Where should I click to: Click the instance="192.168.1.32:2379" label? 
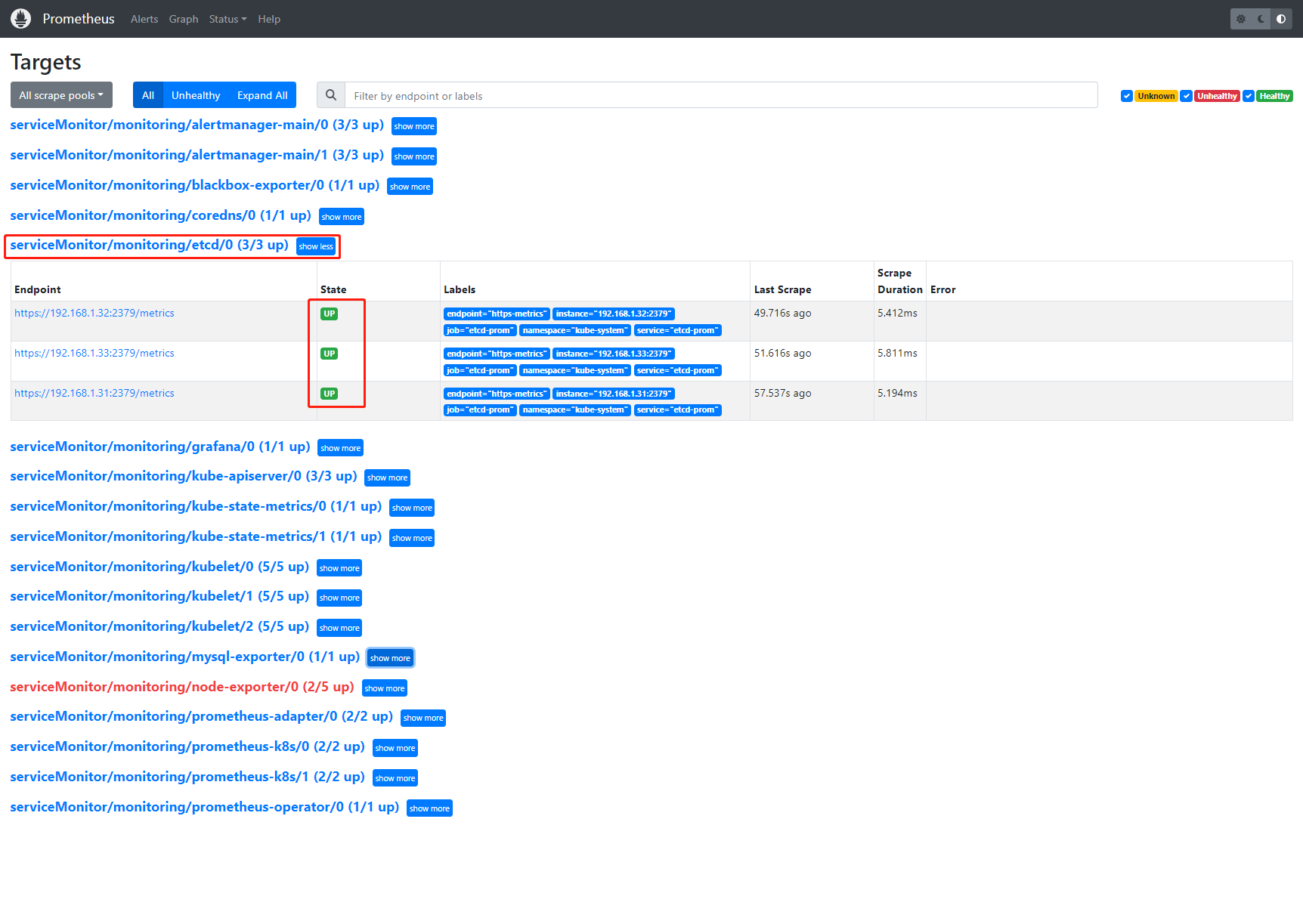(613, 314)
